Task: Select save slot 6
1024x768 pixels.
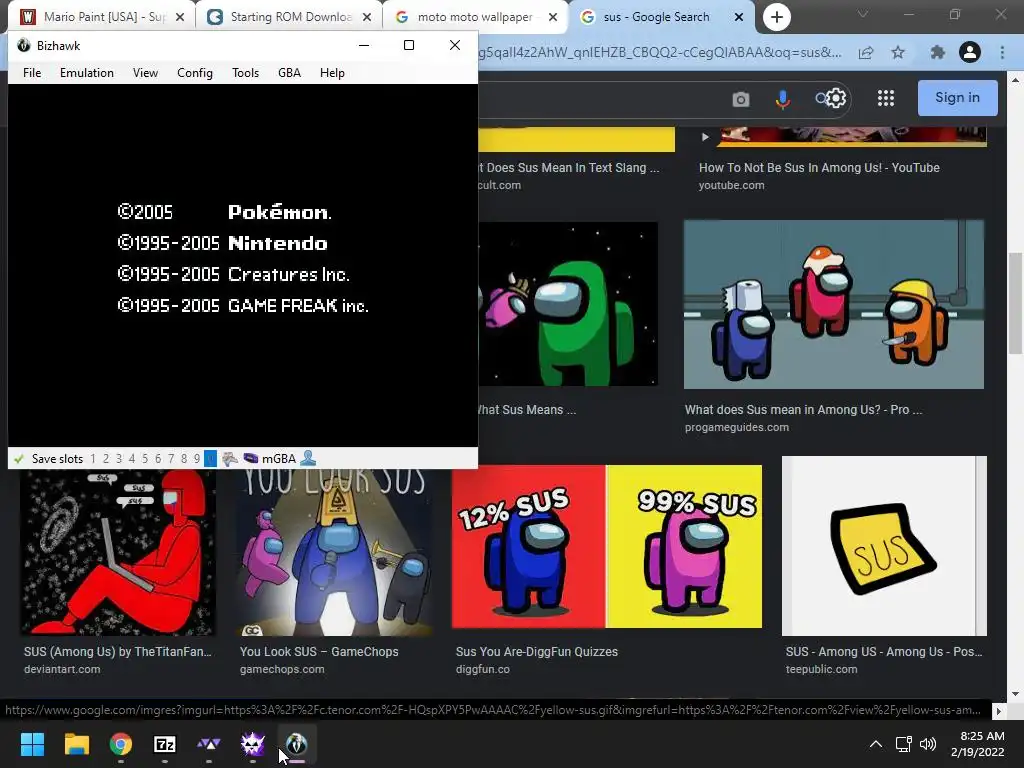Action: [158, 458]
